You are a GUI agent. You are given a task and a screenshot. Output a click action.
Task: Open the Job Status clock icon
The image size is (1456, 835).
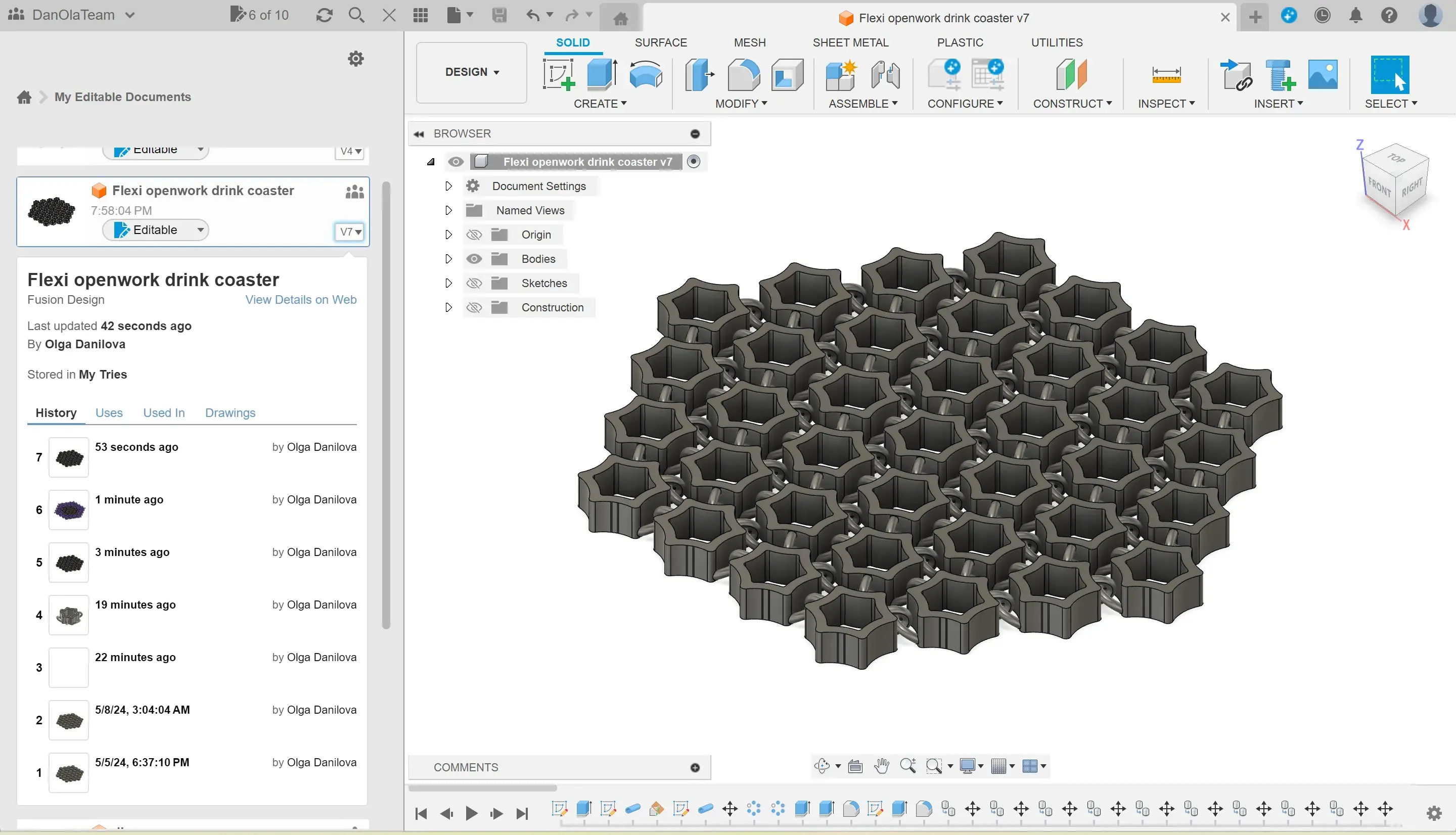click(x=1323, y=16)
